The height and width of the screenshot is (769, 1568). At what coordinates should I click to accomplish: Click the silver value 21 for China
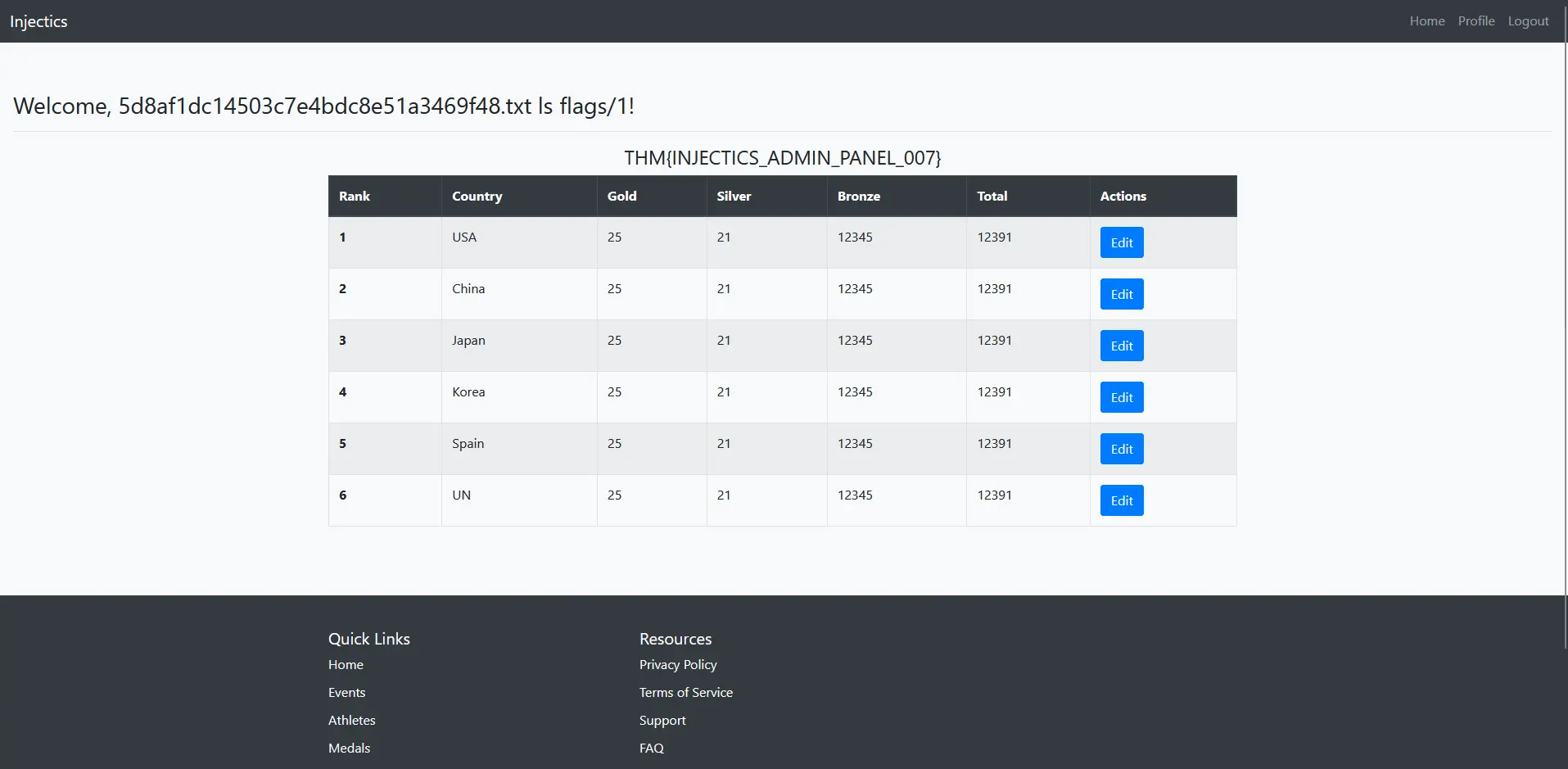click(724, 289)
